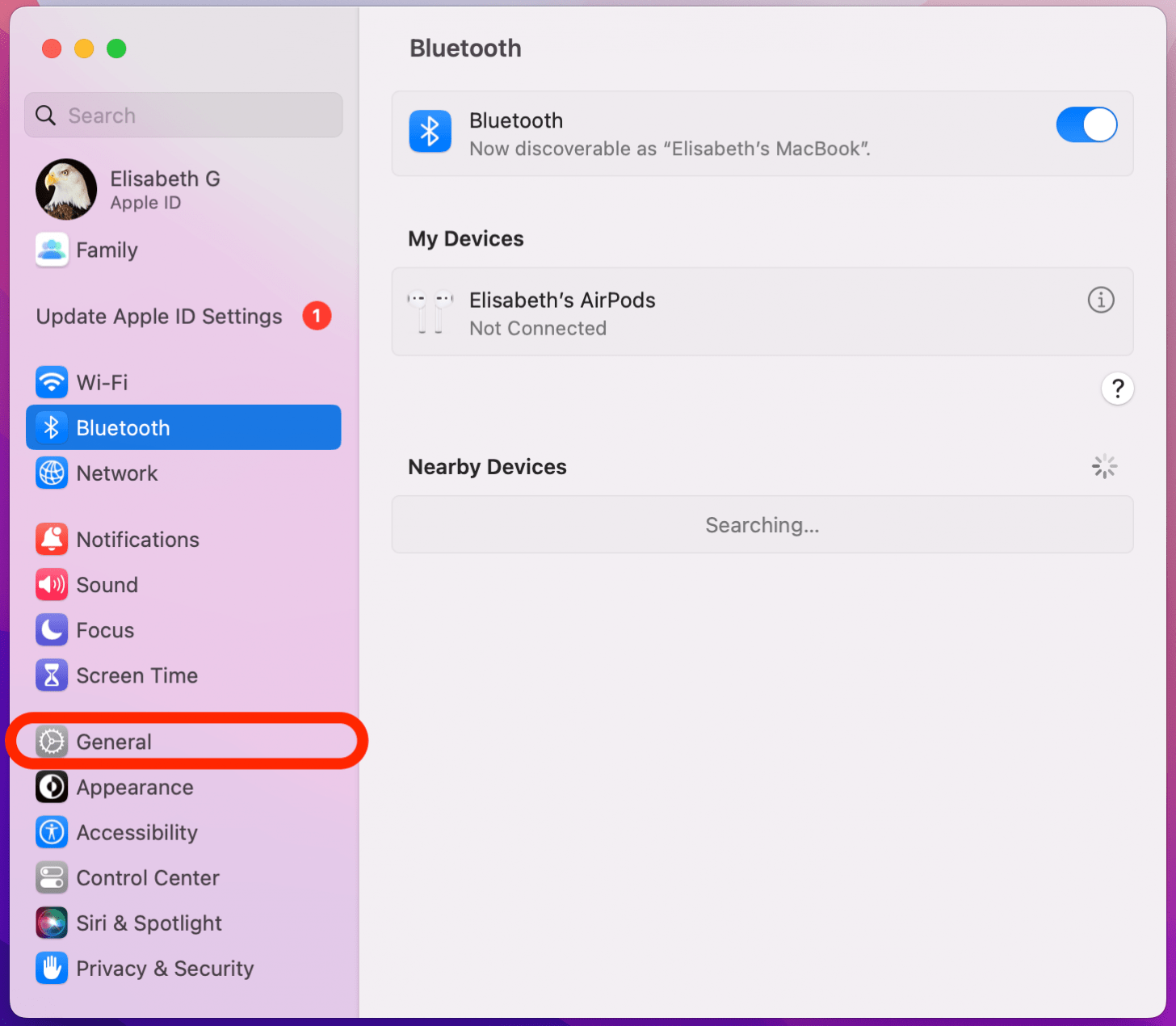This screenshot has height=1026, width=1176.
Task: Open Control Center label in sidebar
Action: pyautogui.click(x=148, y=877)
